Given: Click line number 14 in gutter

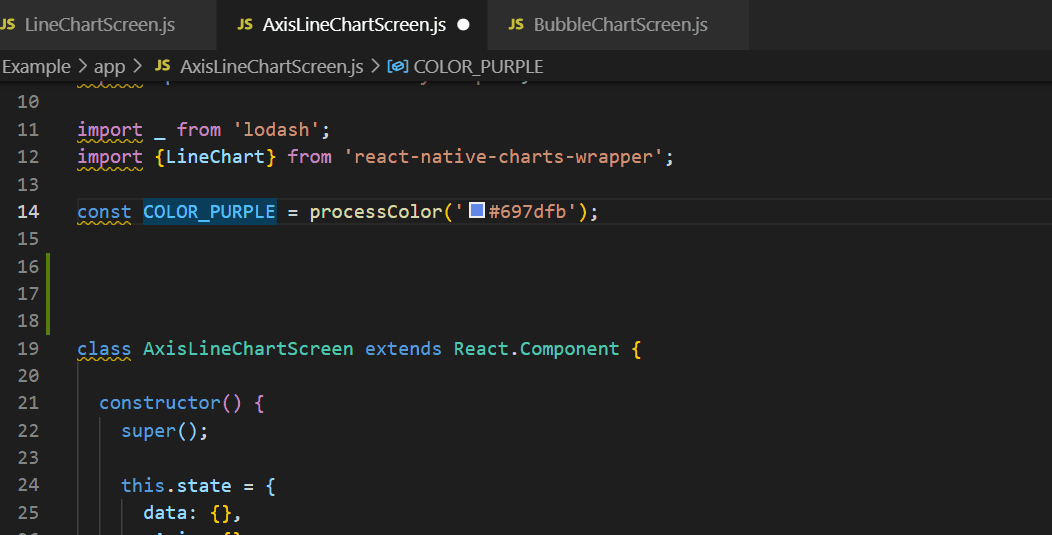Looking at the screenshot, I should pyautogui.click(x=28, y=211).
